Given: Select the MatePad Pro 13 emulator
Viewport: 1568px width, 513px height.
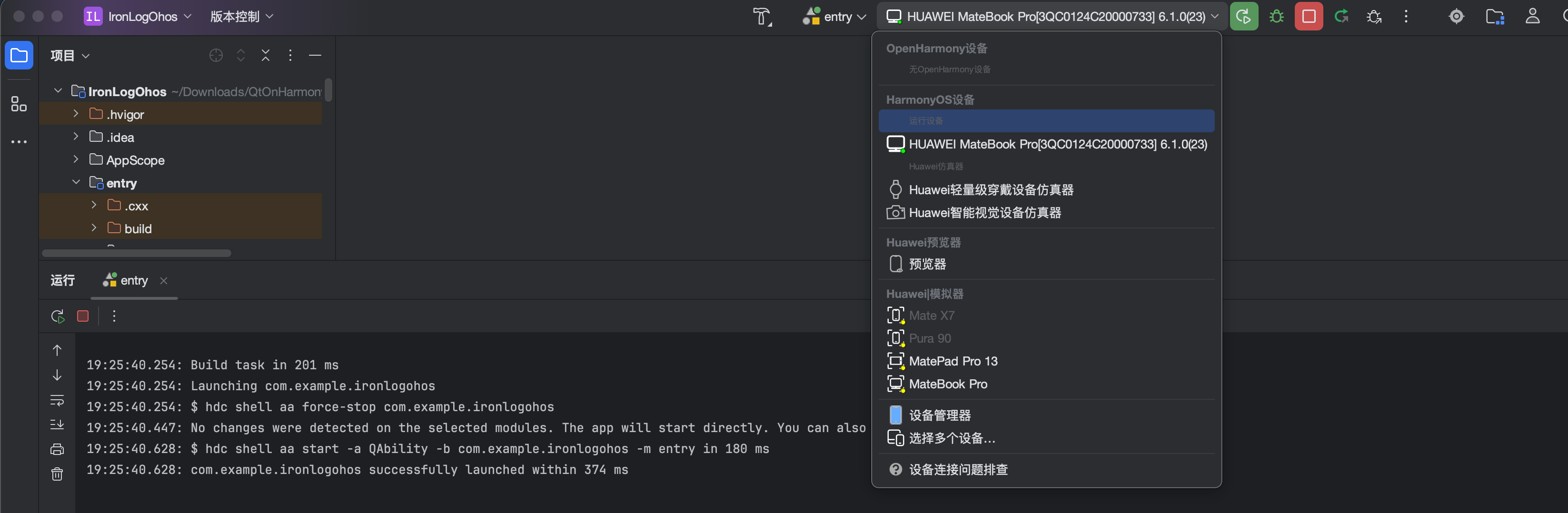Looking at the screenshot, I should point(1046,361).
